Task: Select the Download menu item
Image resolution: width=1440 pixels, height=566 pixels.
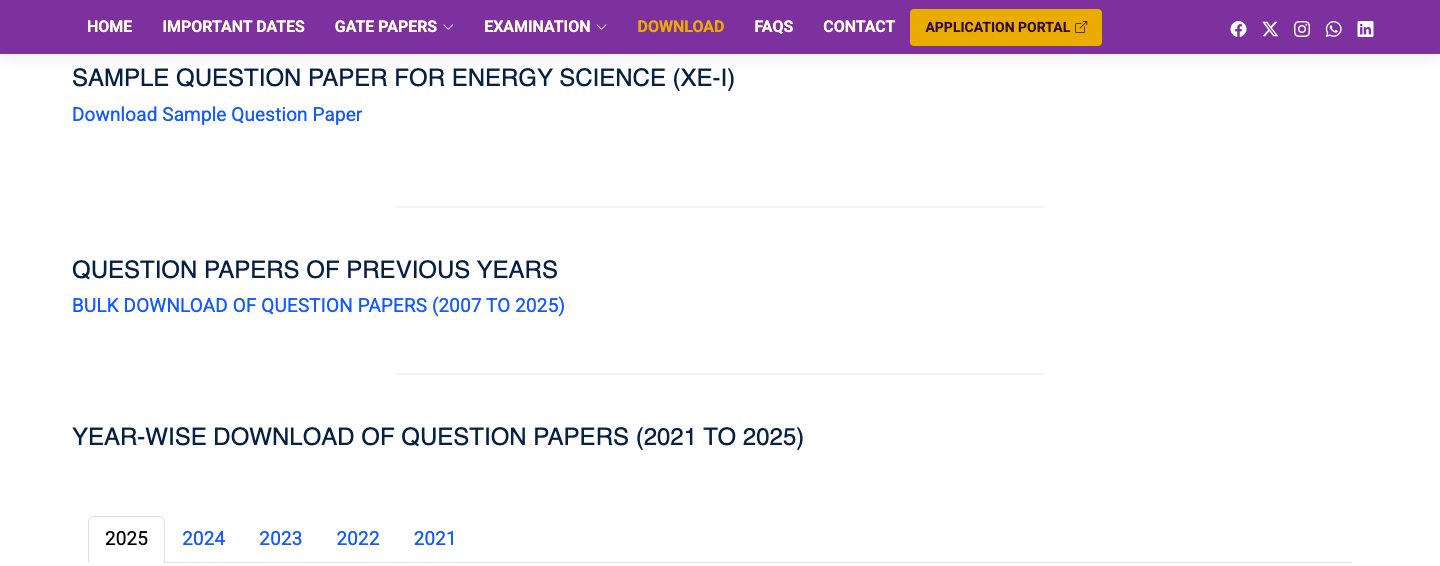Action: tap(680, 27)
